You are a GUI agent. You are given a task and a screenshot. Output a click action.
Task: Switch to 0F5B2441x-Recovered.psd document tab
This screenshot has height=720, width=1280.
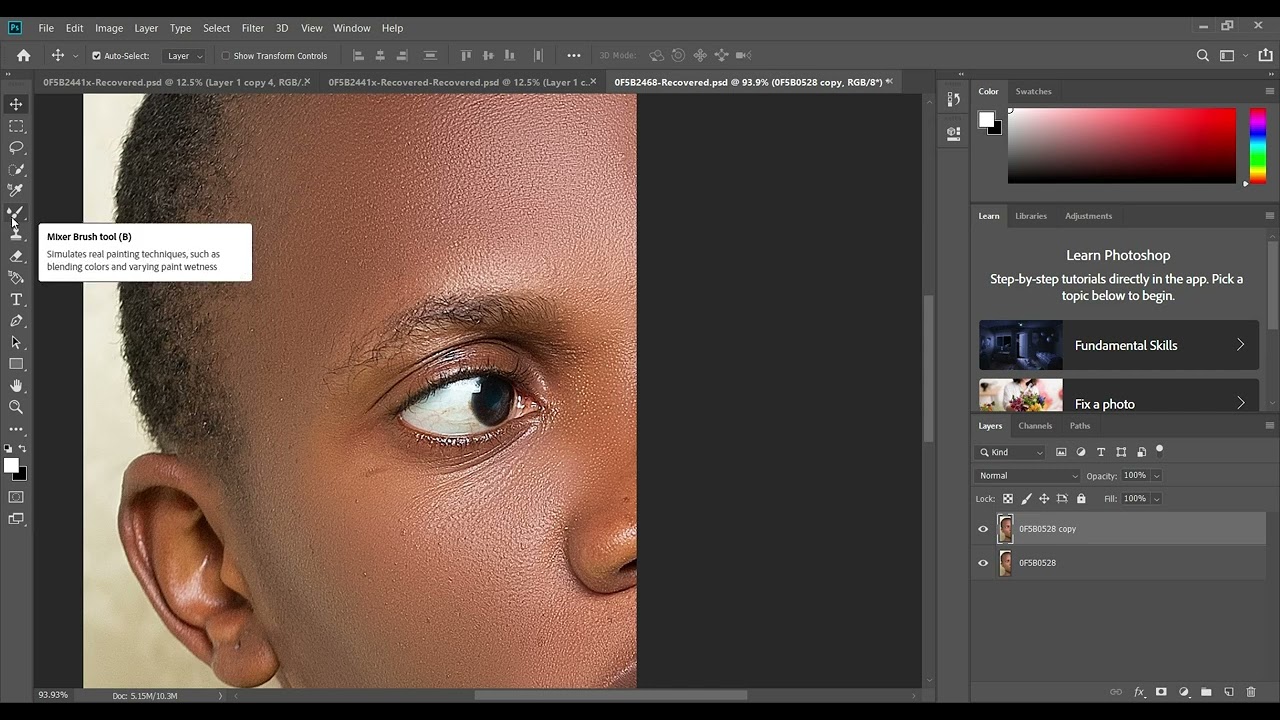coord(172,82)
